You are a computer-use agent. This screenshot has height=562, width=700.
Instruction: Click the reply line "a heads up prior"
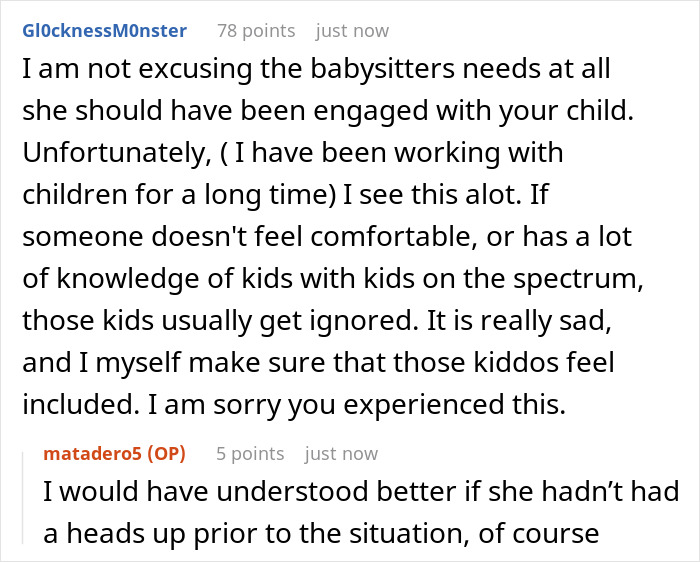coord(151,534)
